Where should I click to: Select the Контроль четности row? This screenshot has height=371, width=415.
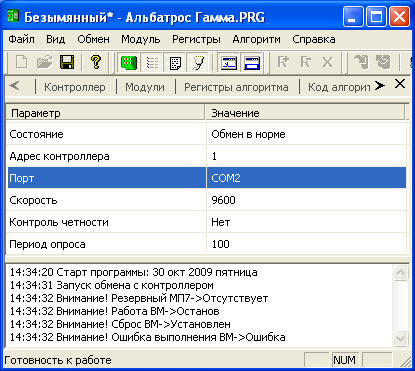[x=206, y=222]
